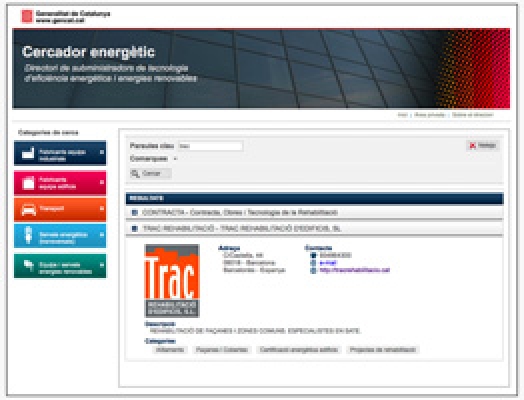Click the Paraules clau search field
The height and width of the screenshot is (400, 524).
[210, 146]
